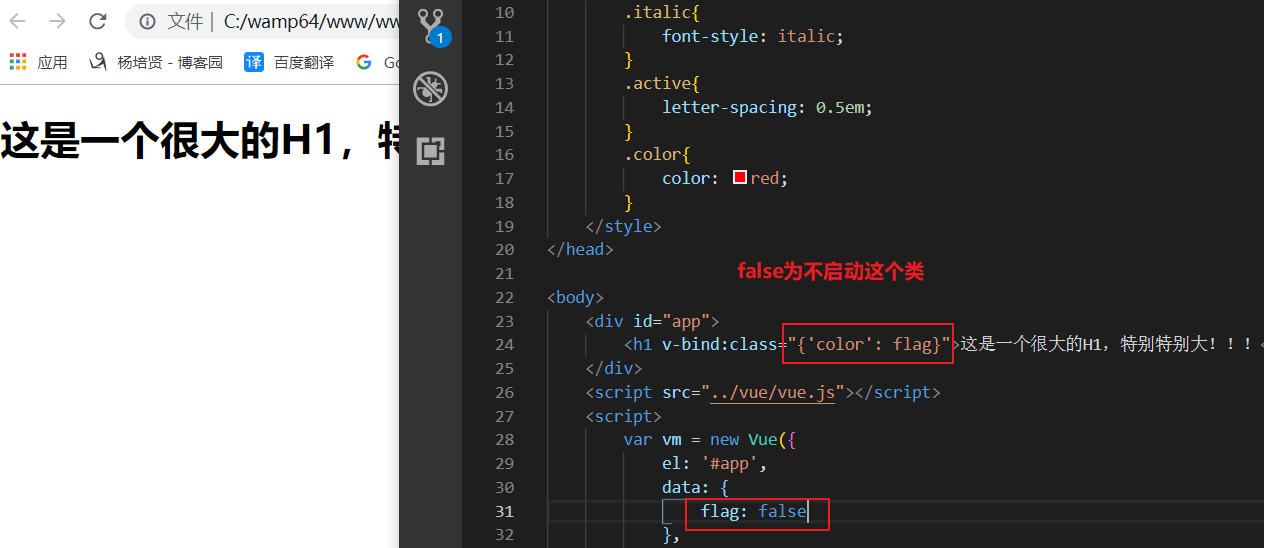The width and height of the screenshot is (1264, 548).
Task: Click the 'data: {' line
Action: pyautogui.click(x=696, y=487)
